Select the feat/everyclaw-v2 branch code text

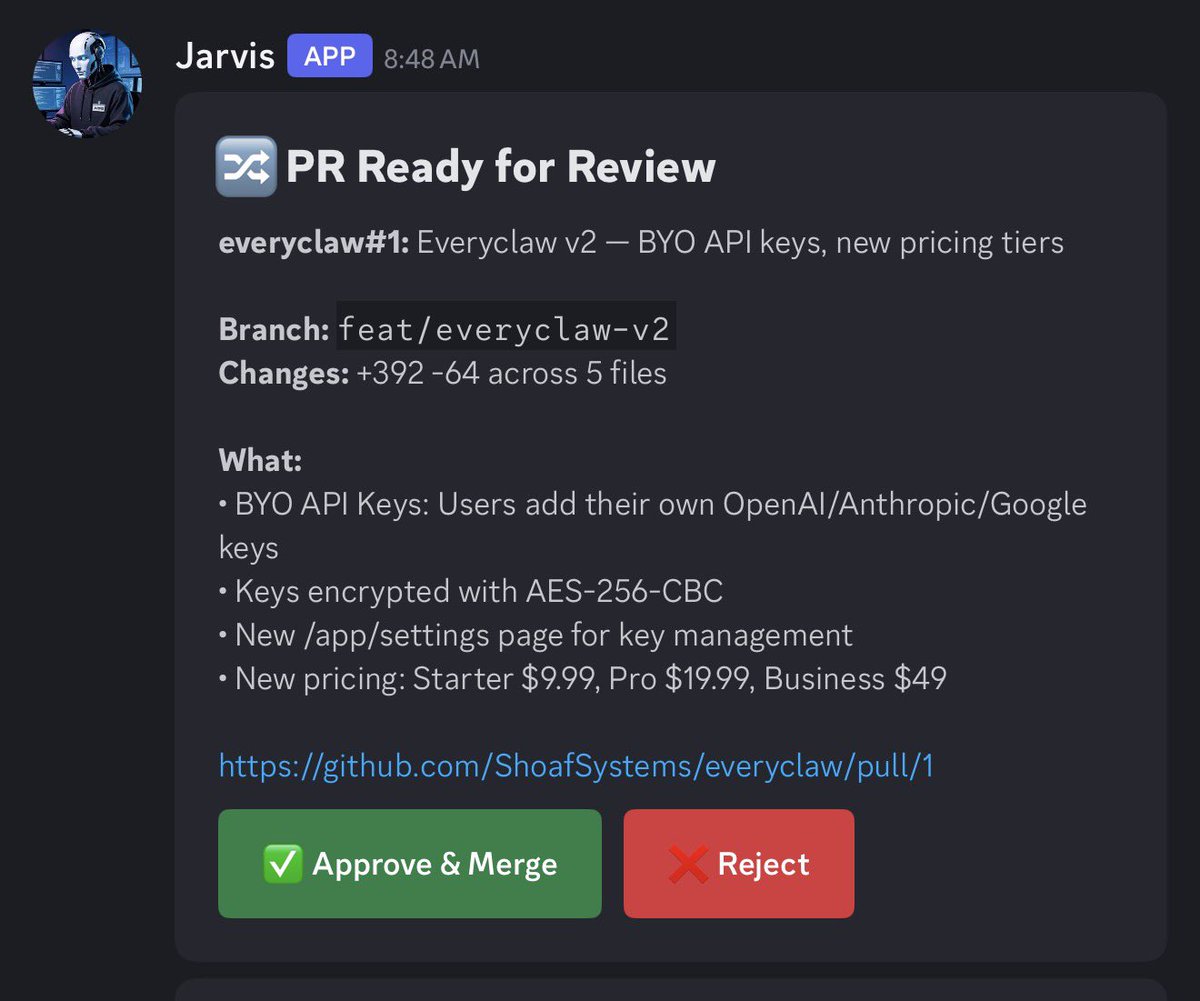point(506,327)
